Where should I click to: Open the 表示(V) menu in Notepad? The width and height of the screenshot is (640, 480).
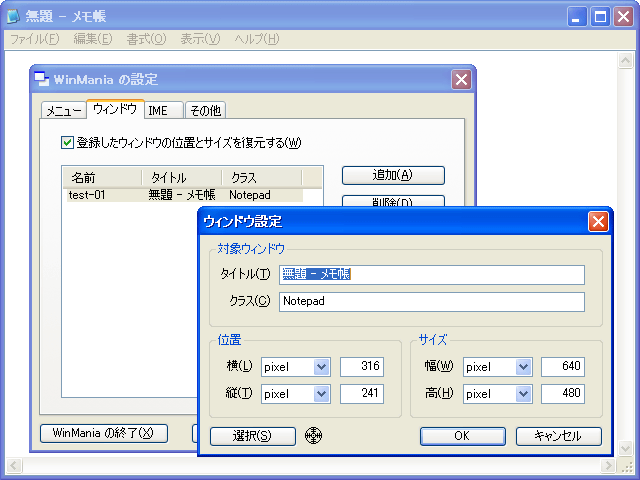pos(200,39)
